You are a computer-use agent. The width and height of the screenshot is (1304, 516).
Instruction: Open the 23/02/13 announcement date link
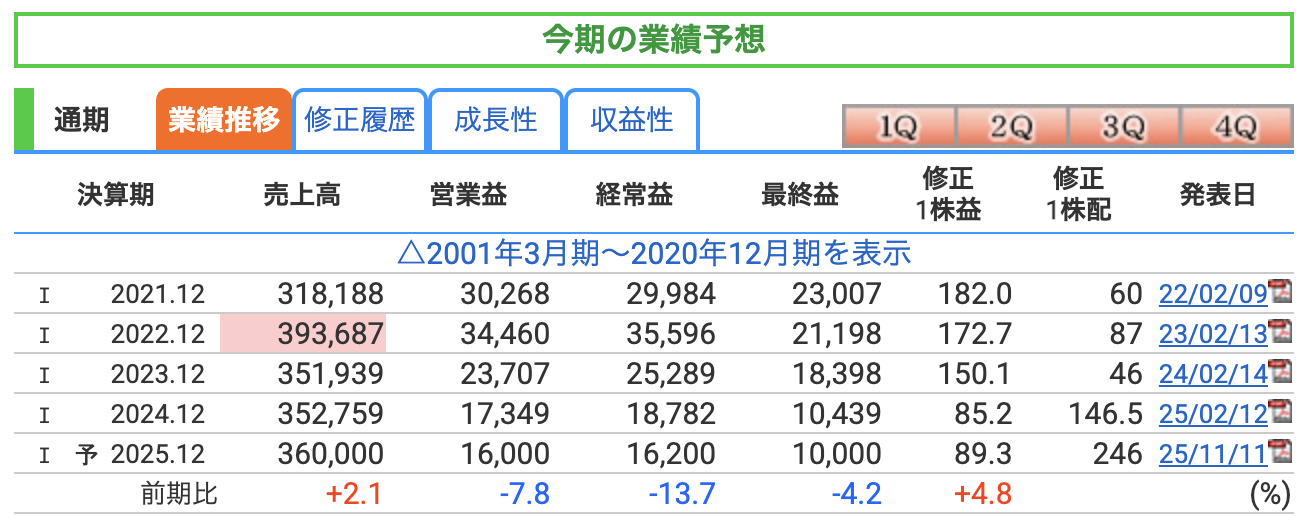tap(1212, 335)
